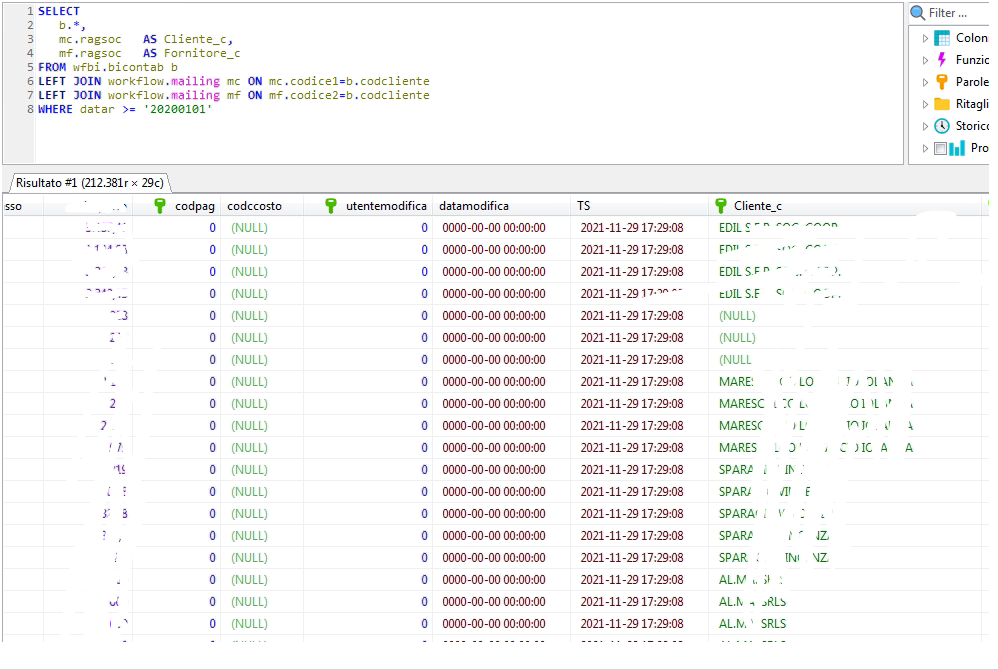The height and width of the screenshot is (669, 998).
Task: Select the Risultato #1 result tab
Action: tap(88, 183)
